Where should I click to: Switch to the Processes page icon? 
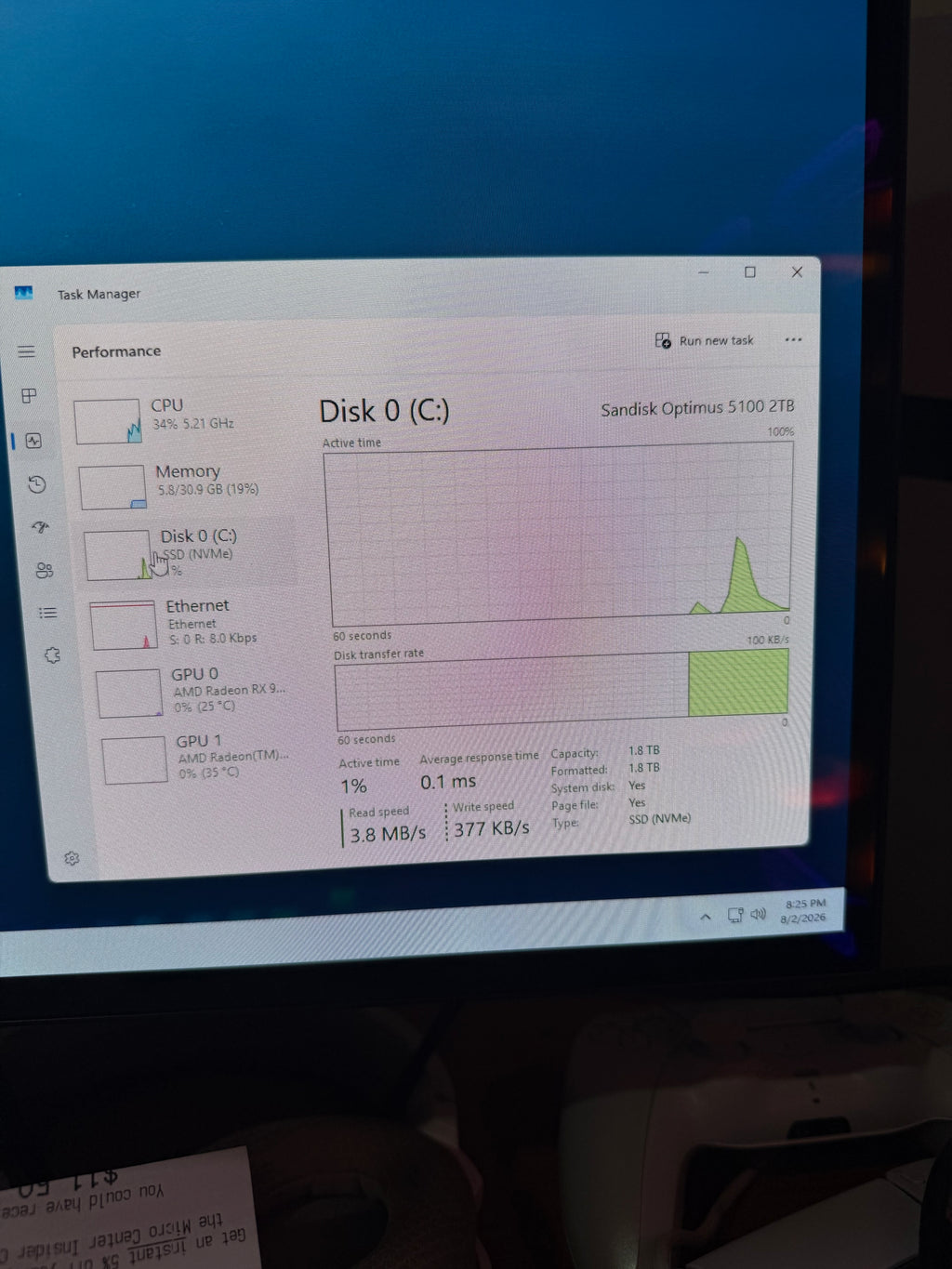30,396
